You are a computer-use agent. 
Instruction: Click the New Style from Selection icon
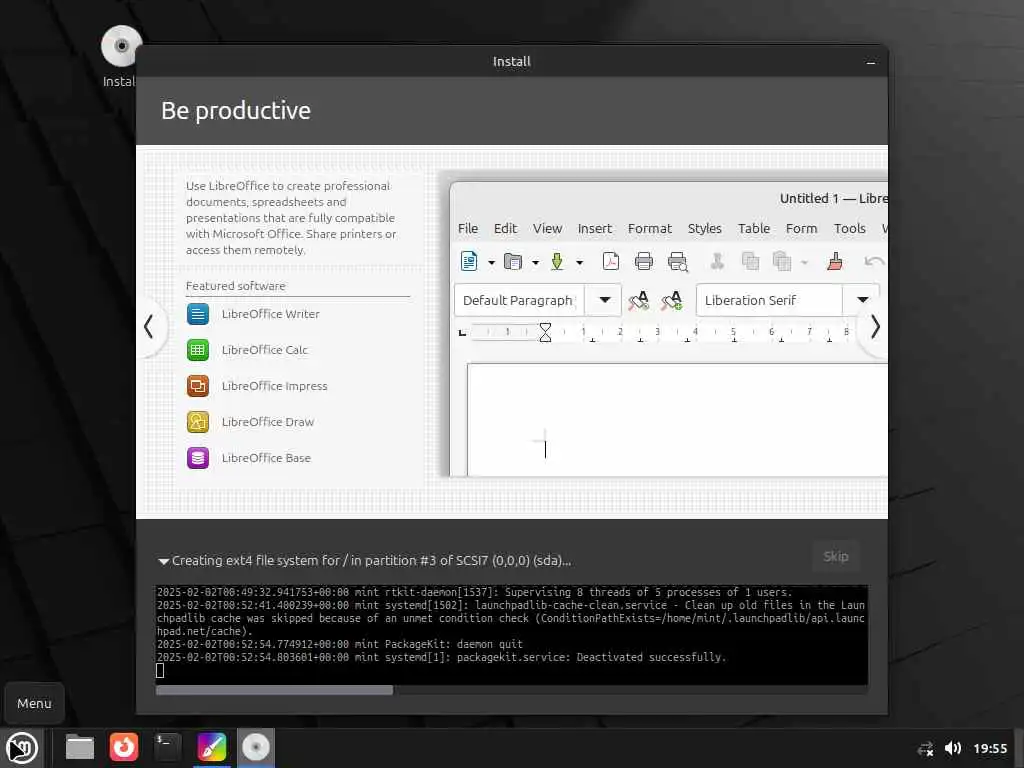[672, 300]
